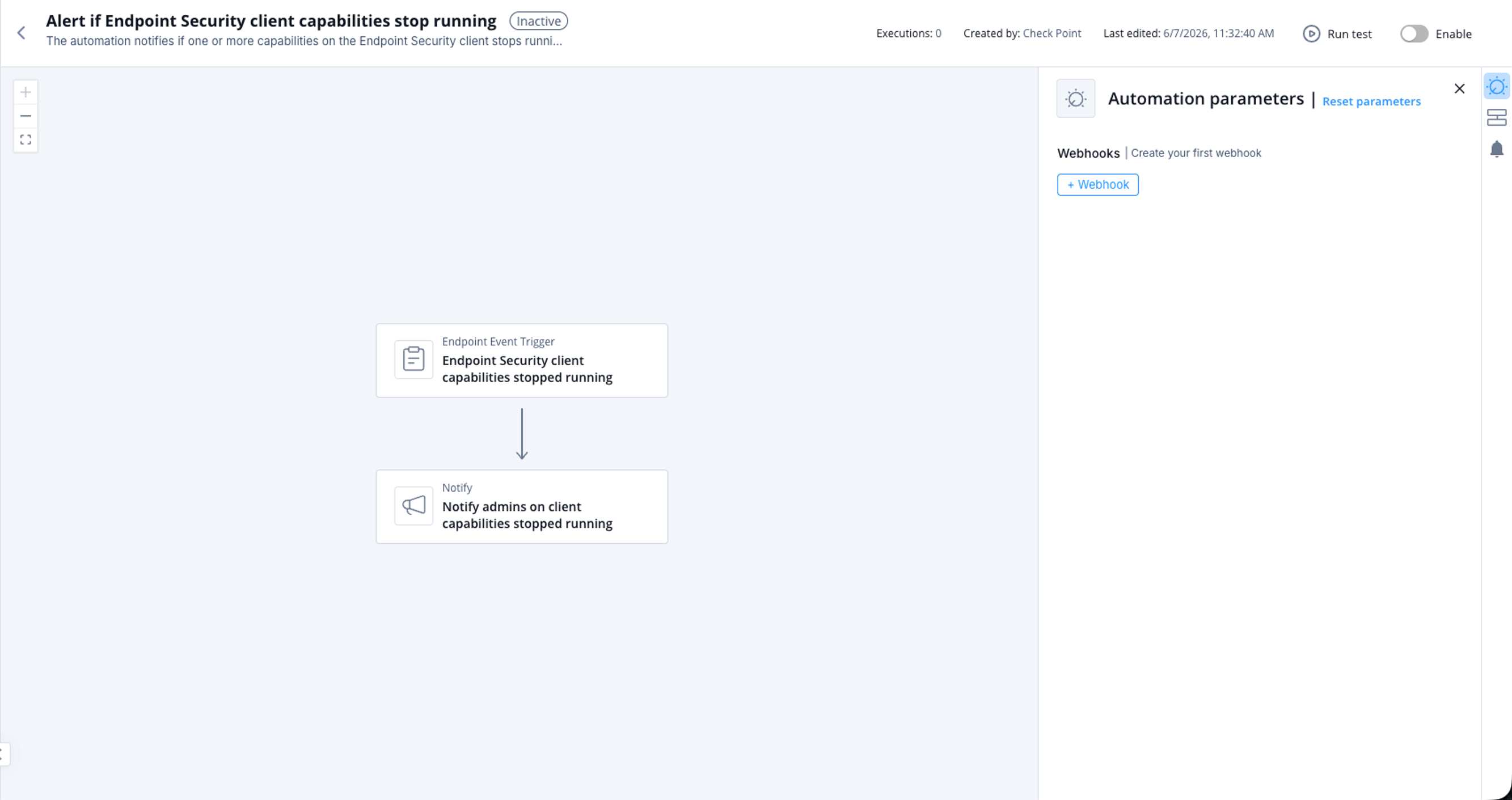Click the automation title text
Viewport: 1512px width, 800px height.
pos(271,20)
